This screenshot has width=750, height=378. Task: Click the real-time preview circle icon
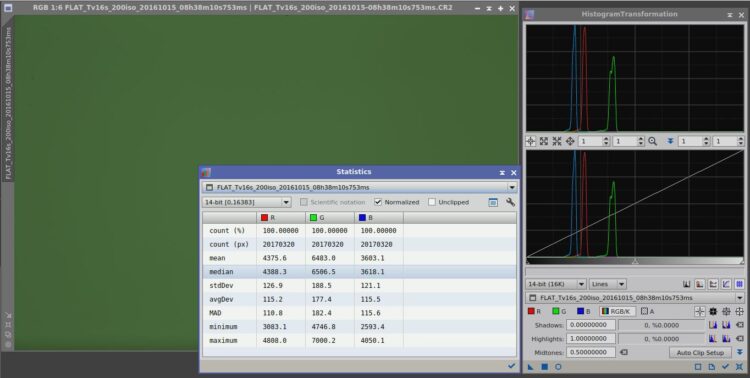pos(558,367)
